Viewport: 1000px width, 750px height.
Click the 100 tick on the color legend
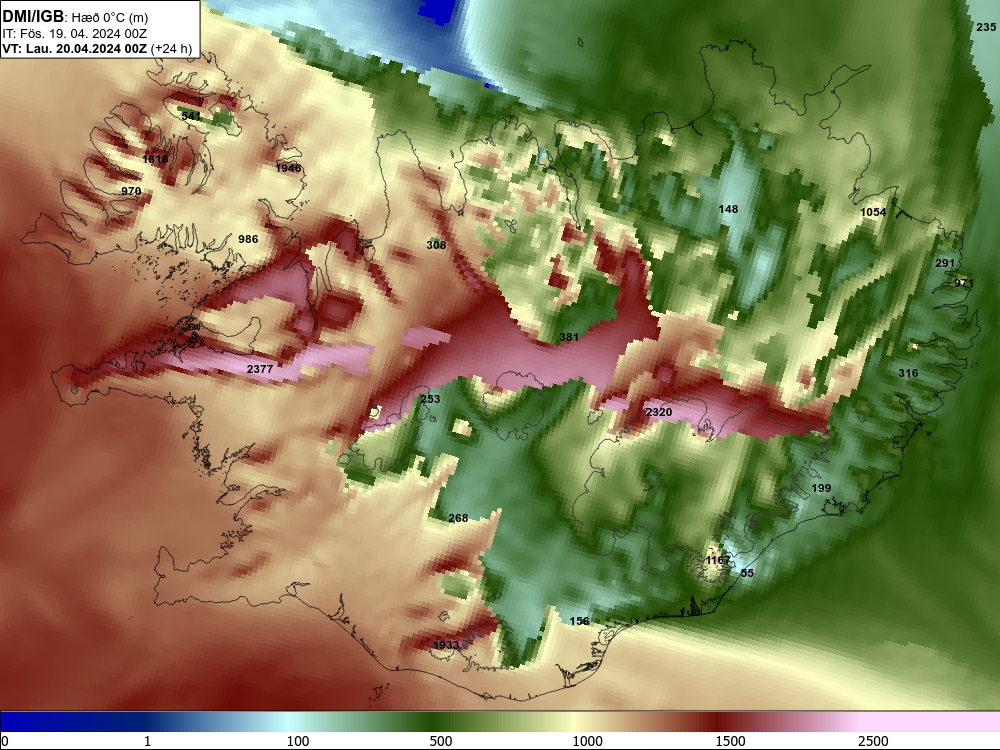(x=298, y=741)
